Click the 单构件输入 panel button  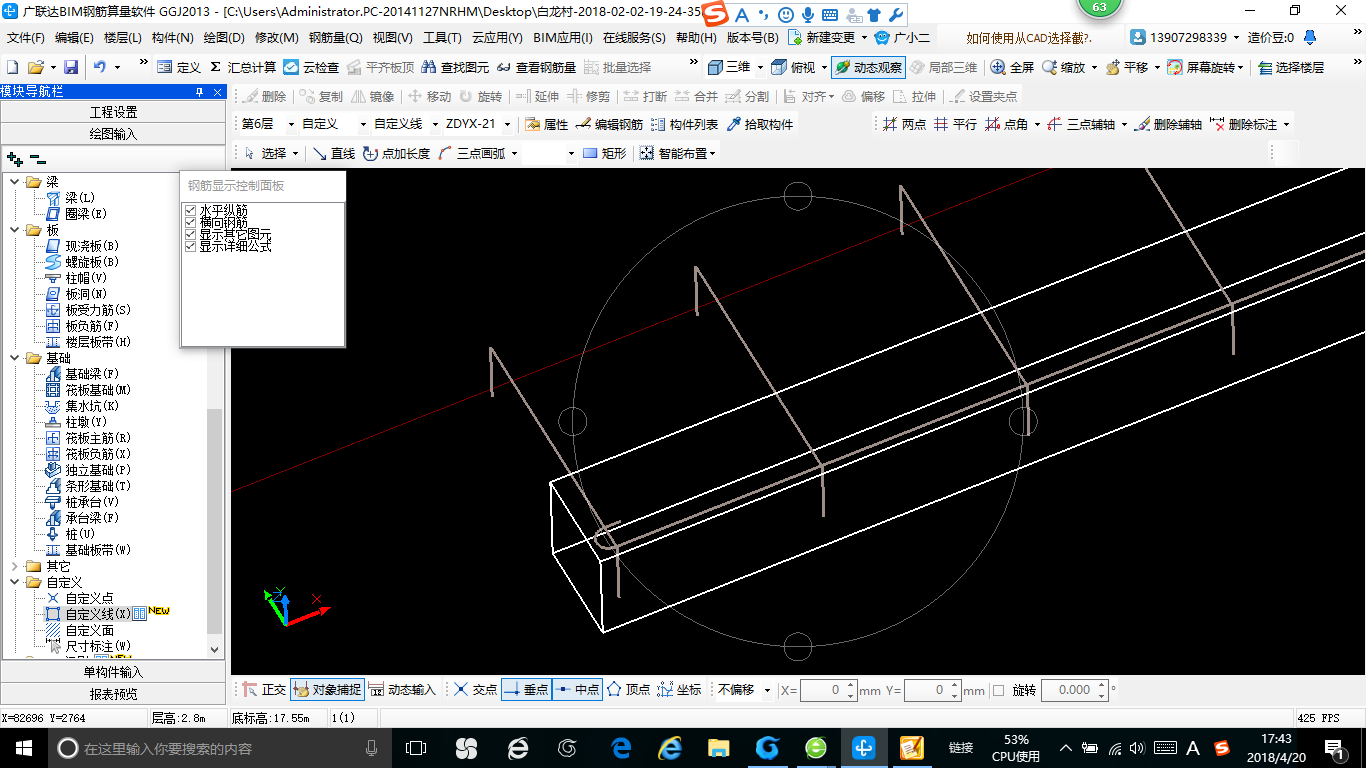[x=113, y=672]
